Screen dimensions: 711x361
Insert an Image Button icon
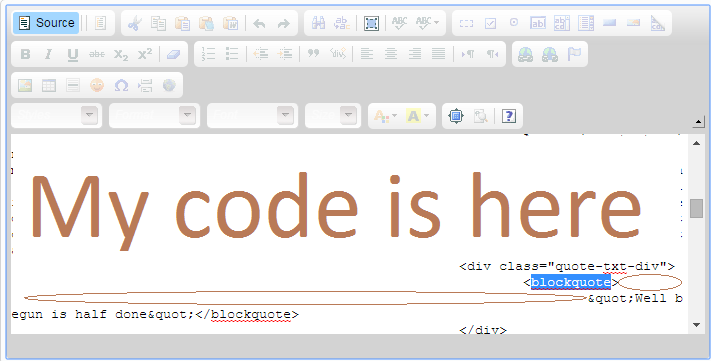click(x=633, y=23)
